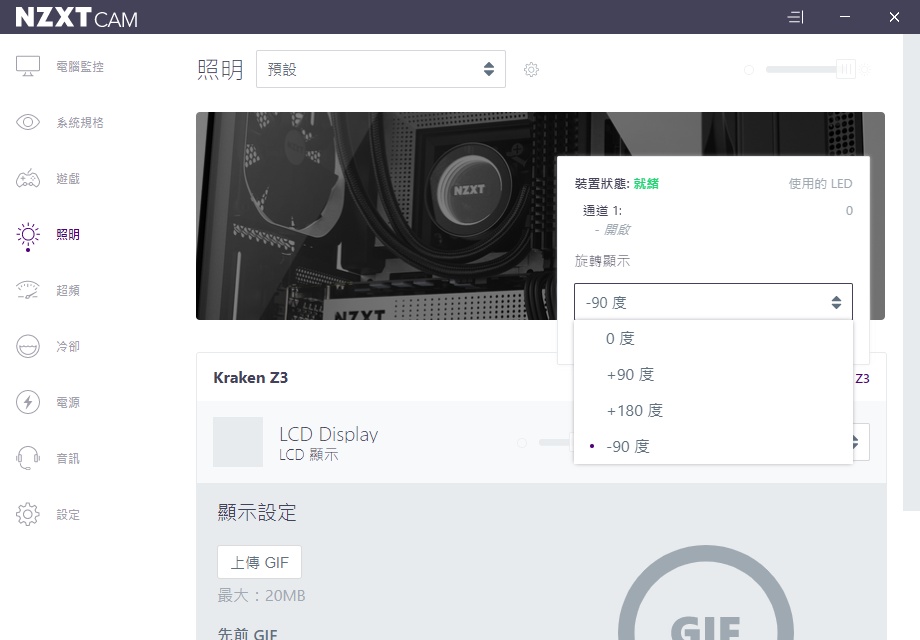Go to 遊戲 menu item
The height and width of the screenshot is (640, 920).
pyautogui.click(x=68, y=178)
